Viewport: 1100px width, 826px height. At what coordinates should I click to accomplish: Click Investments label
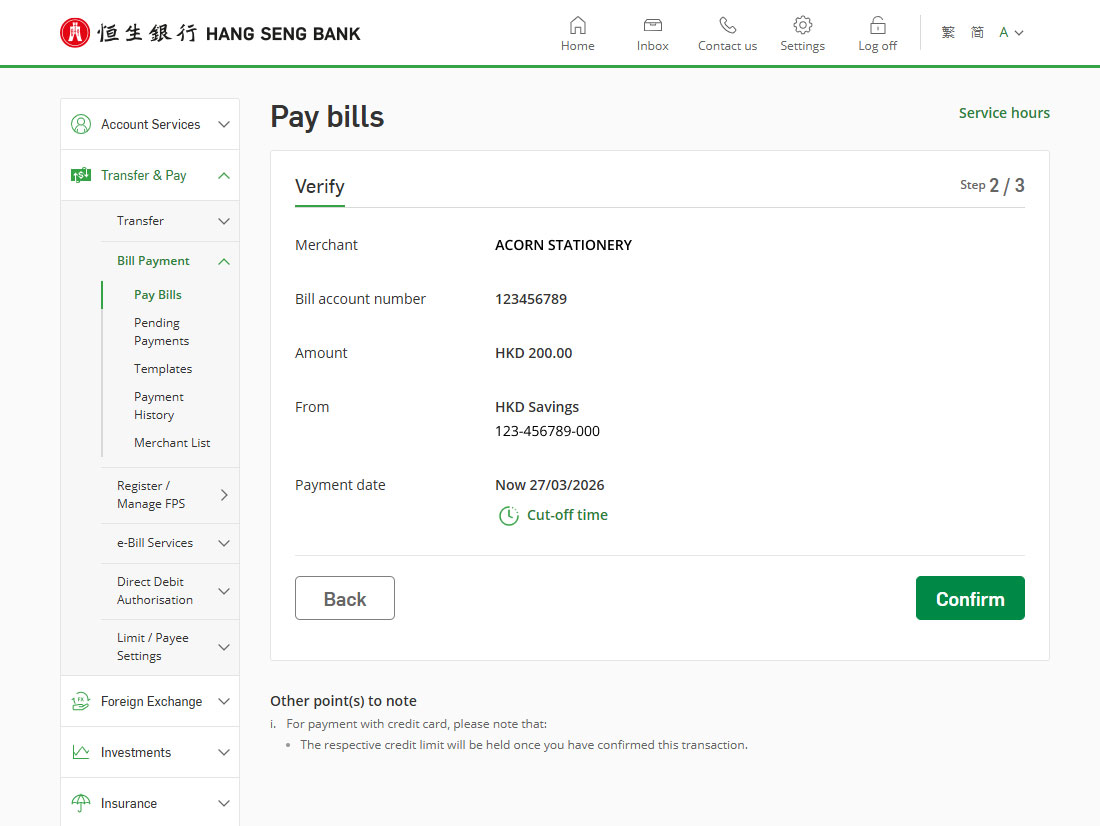coord(136,752)
